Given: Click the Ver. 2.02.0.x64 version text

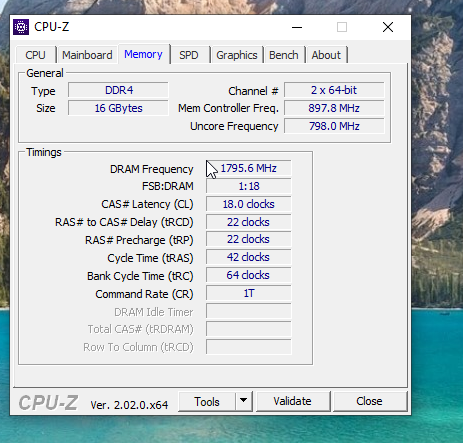Looking at the screenshot, I should [x=129, y=405].
